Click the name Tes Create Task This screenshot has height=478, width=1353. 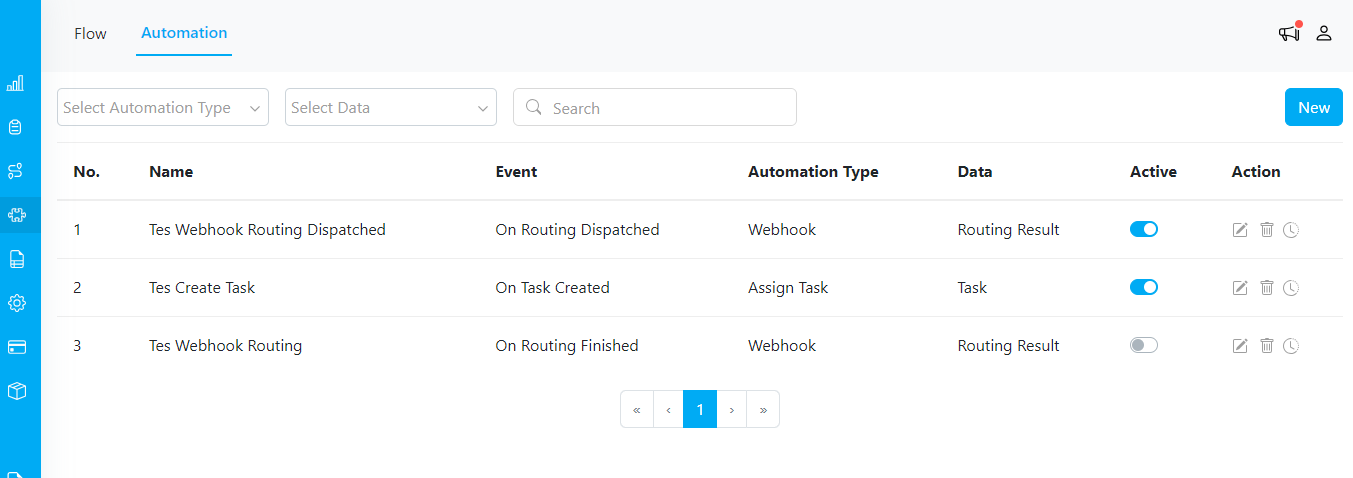[x=202, y=288]
